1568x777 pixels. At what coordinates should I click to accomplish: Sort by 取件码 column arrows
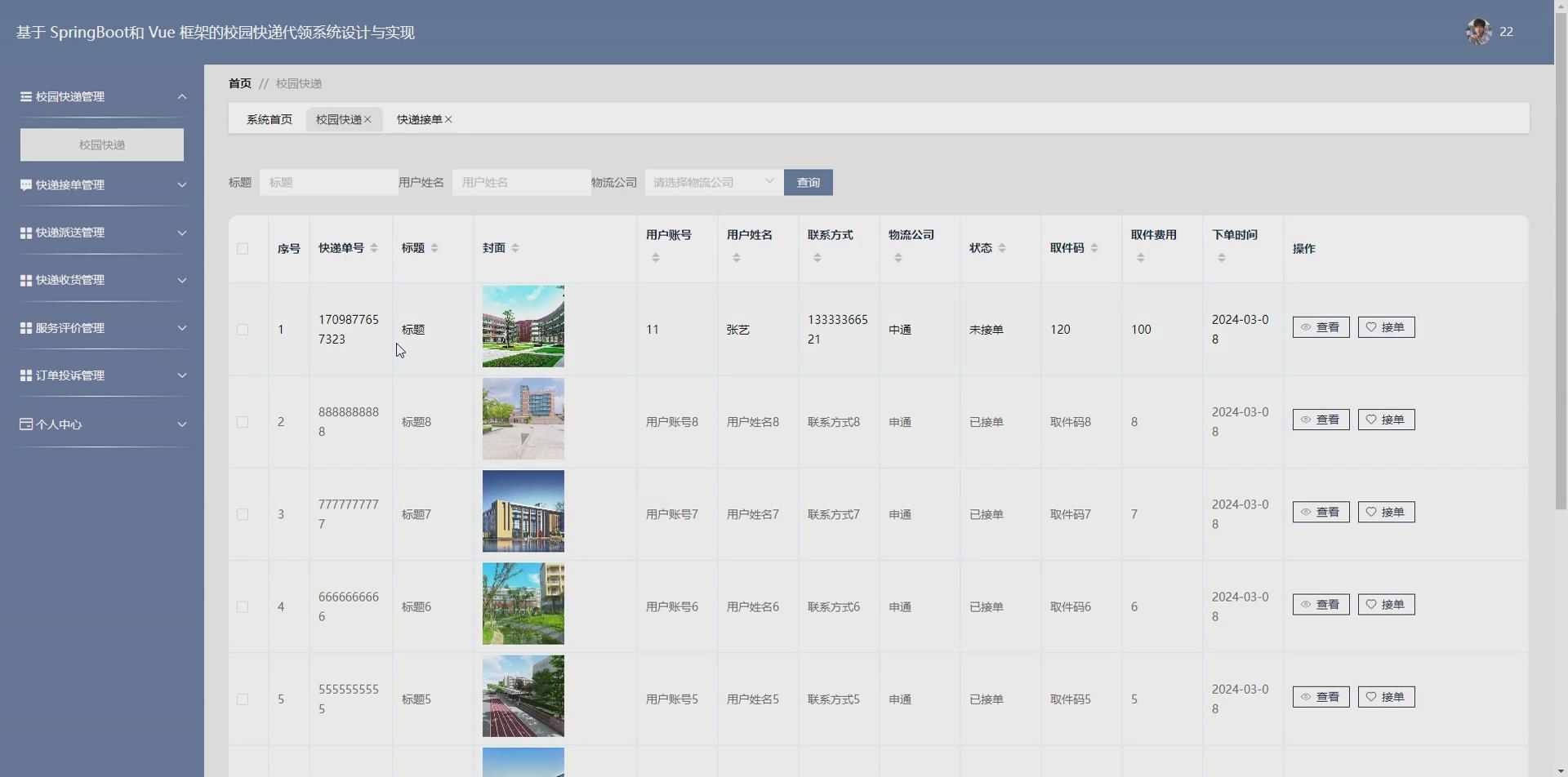point(1094,248)
